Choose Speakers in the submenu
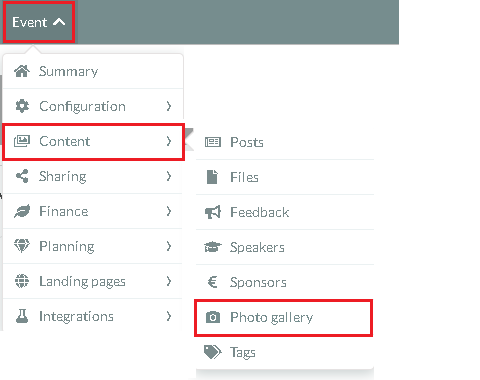 click(285, 247)
